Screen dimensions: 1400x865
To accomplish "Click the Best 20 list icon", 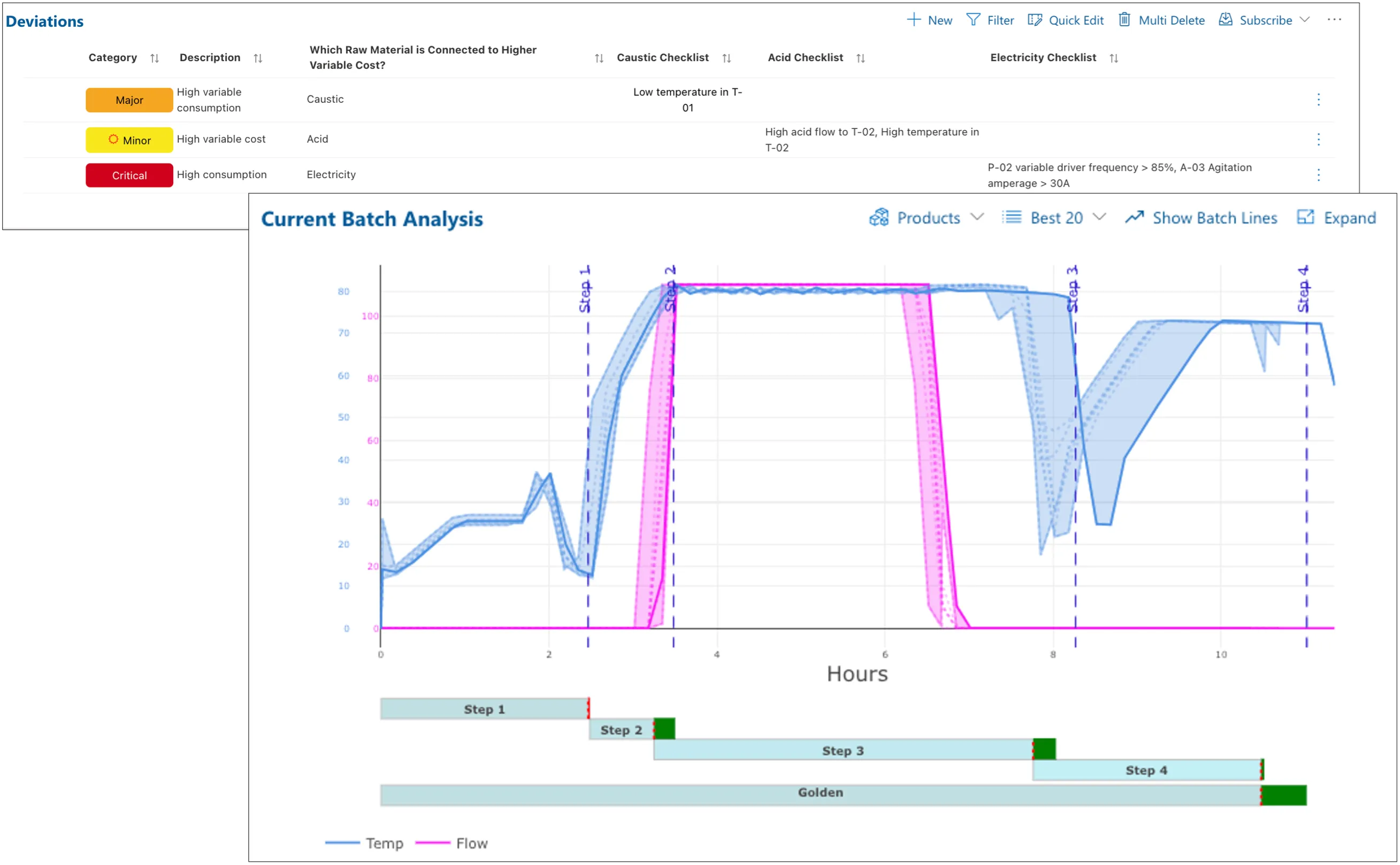I will [1012, 217].
